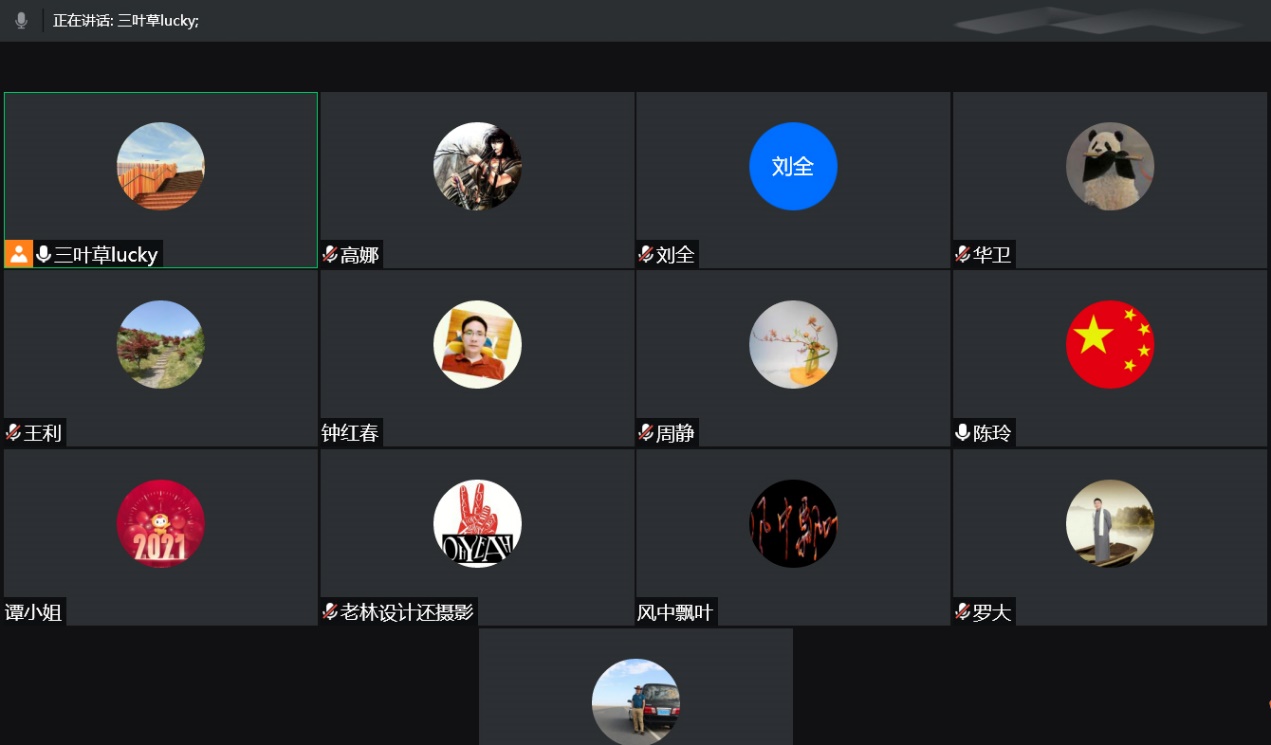Click the muted mic icon beside 老林设计还摄影

pos(330,612)
